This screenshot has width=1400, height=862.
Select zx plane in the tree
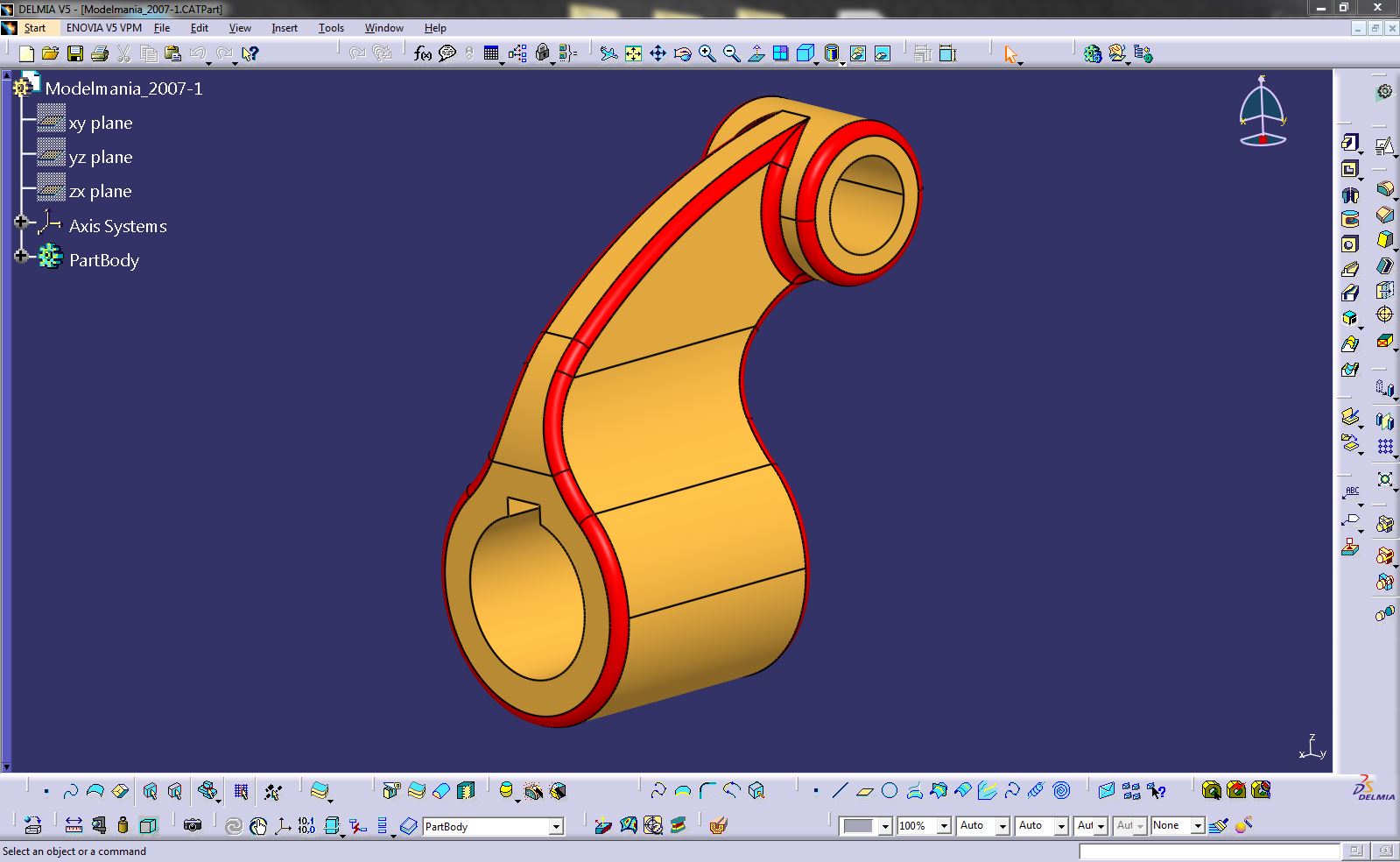[101, 191]
